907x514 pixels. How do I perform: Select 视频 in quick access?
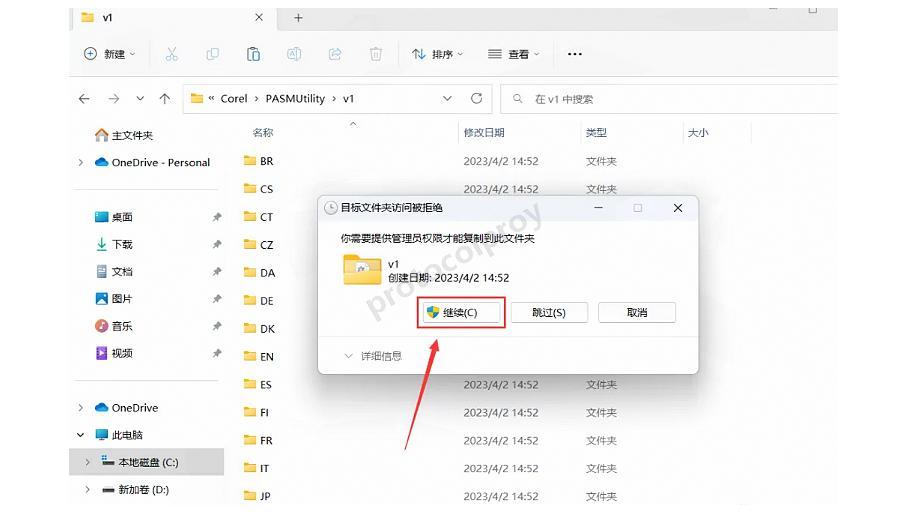click(115, 353)
